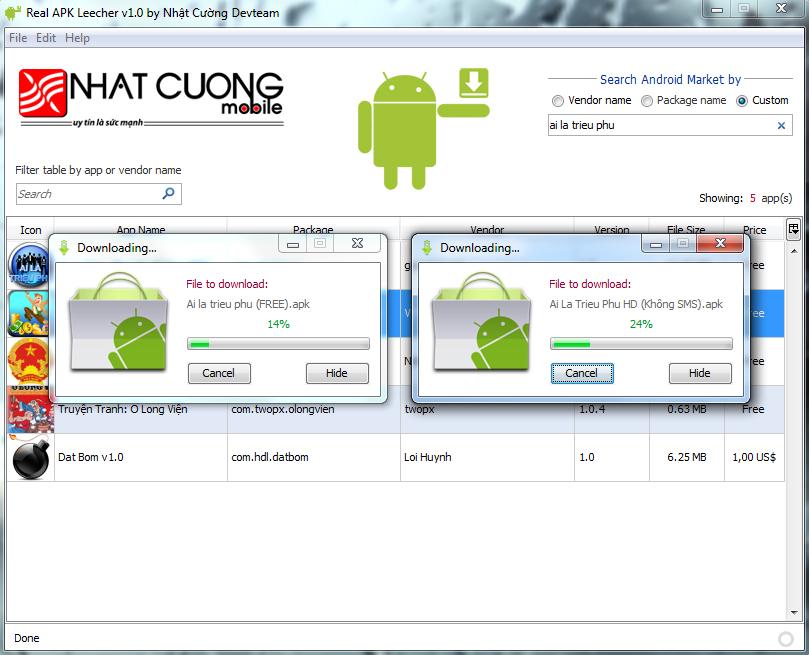Cancel the Ai la trieu phu (FREE).apk download
Viewport: 809px width, 655px height.
[218, 373]
